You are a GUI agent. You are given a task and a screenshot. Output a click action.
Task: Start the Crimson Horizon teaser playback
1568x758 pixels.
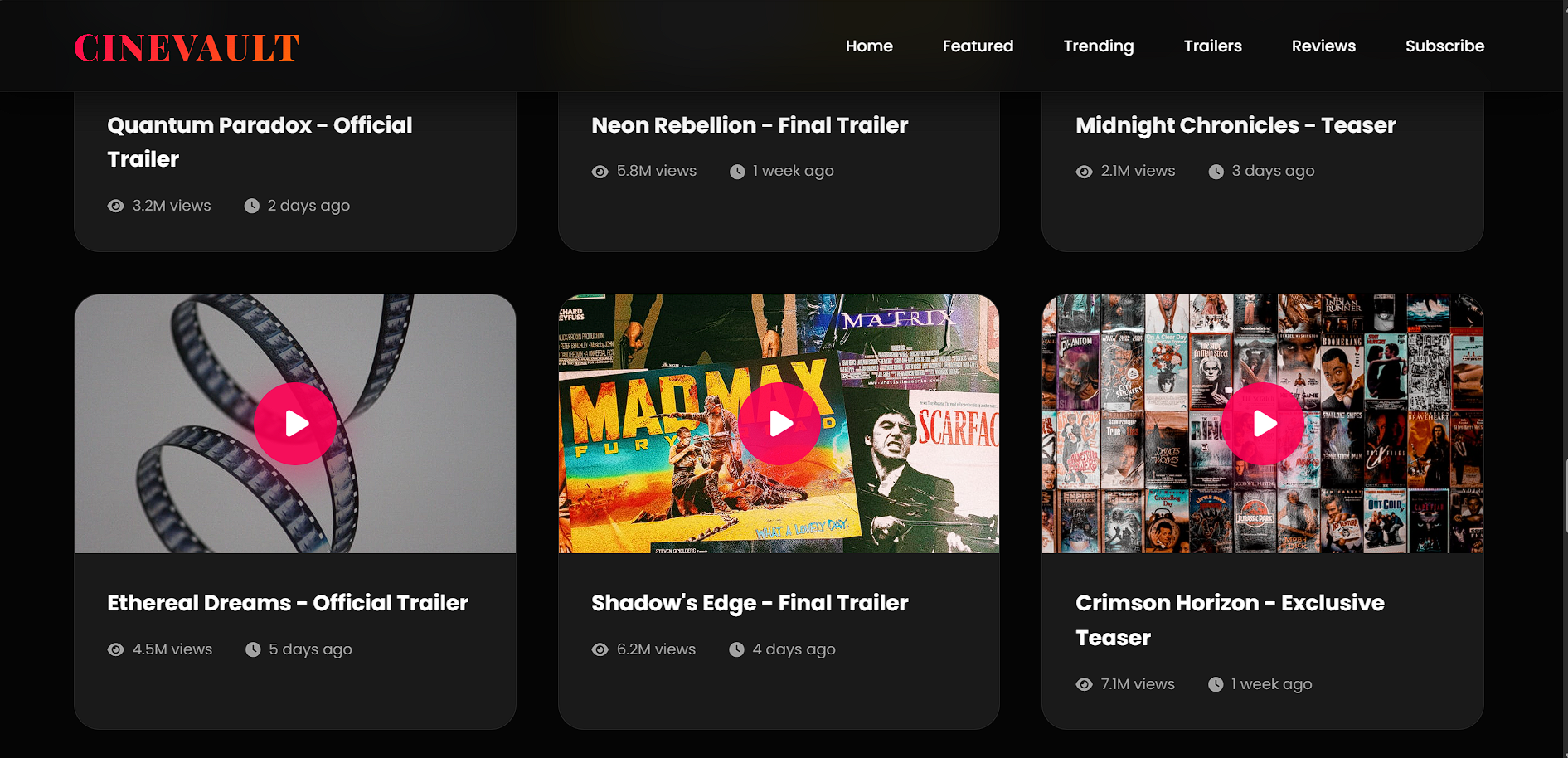[1262, 424]
